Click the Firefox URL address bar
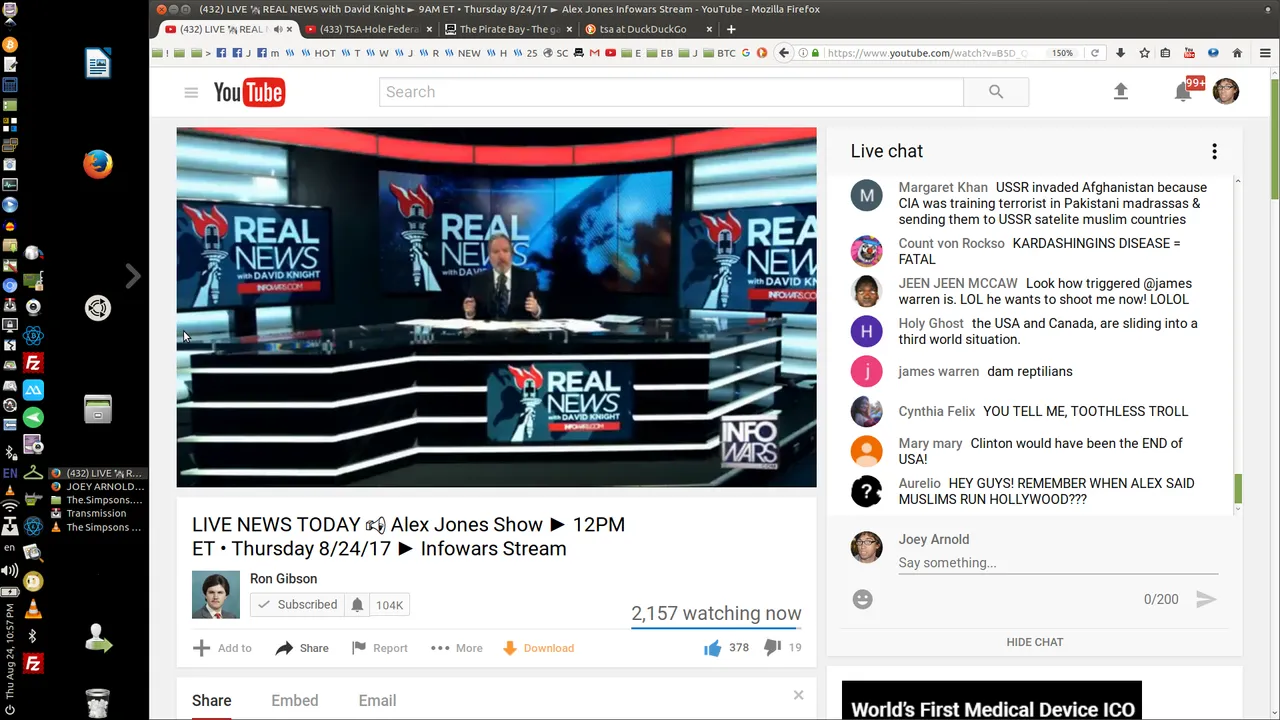 (930, 53)
